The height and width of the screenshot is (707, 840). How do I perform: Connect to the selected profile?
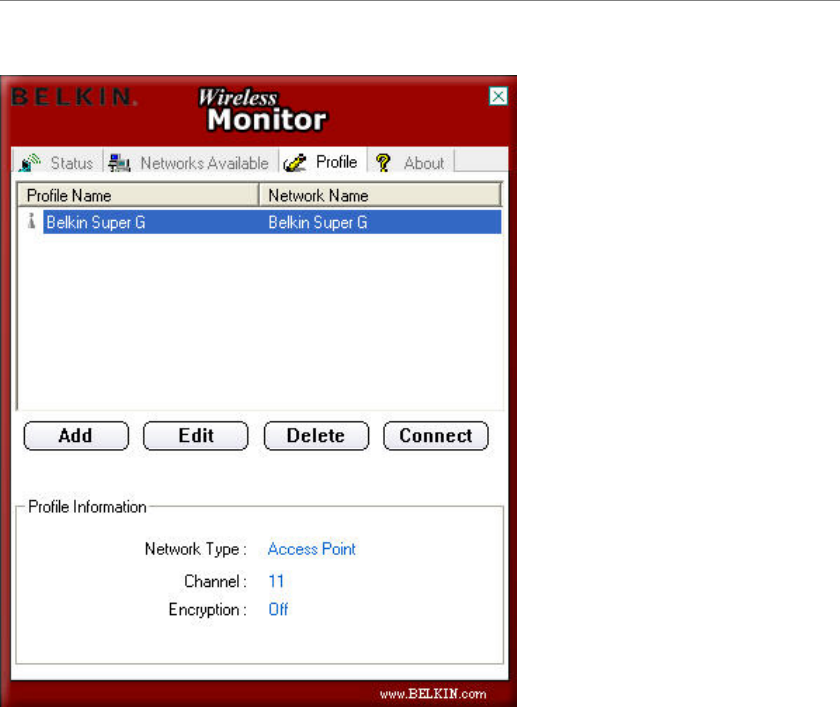436,435
